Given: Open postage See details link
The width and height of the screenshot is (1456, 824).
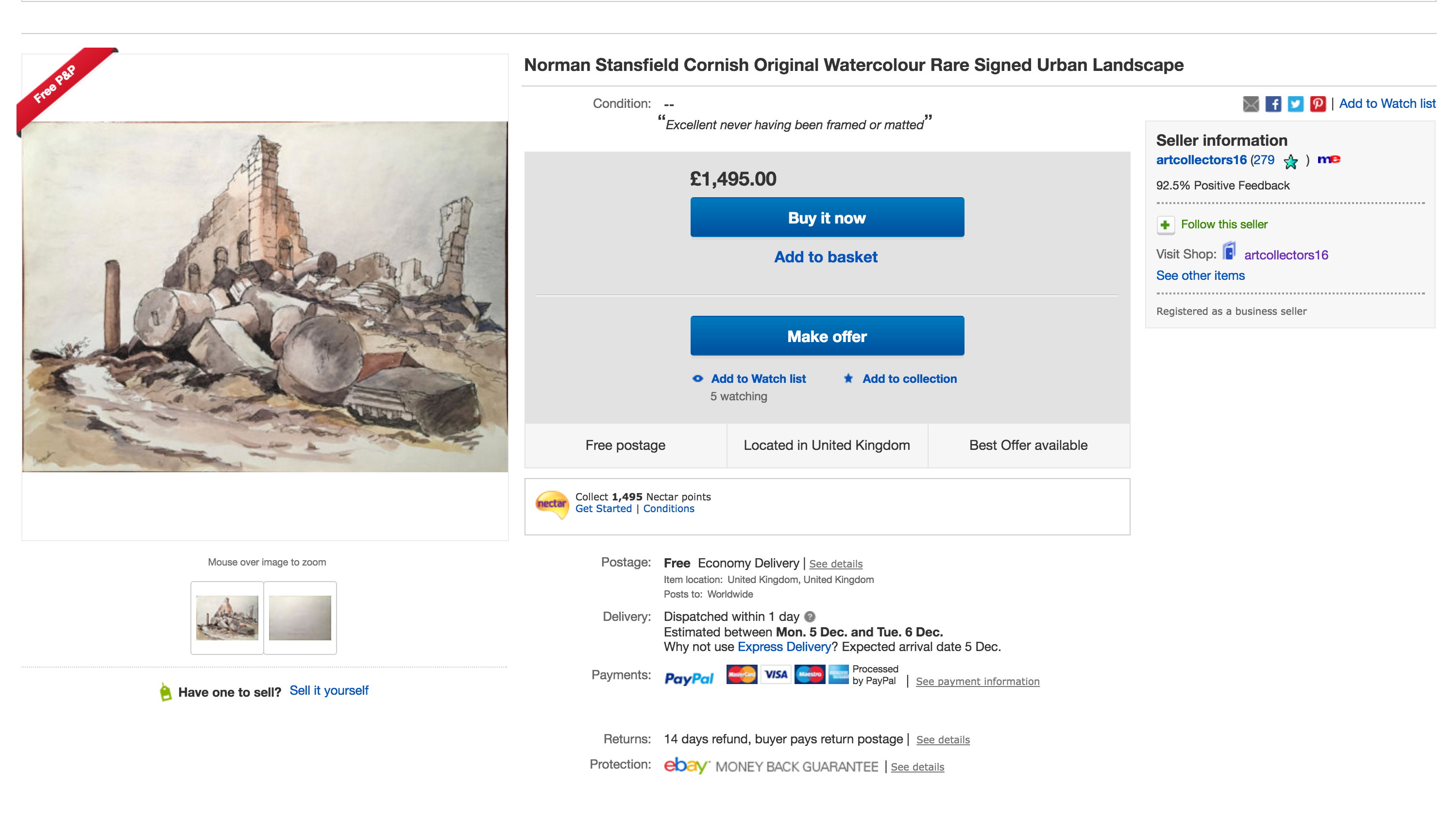Looking at the screenshot, I should [x=835, y=564].
